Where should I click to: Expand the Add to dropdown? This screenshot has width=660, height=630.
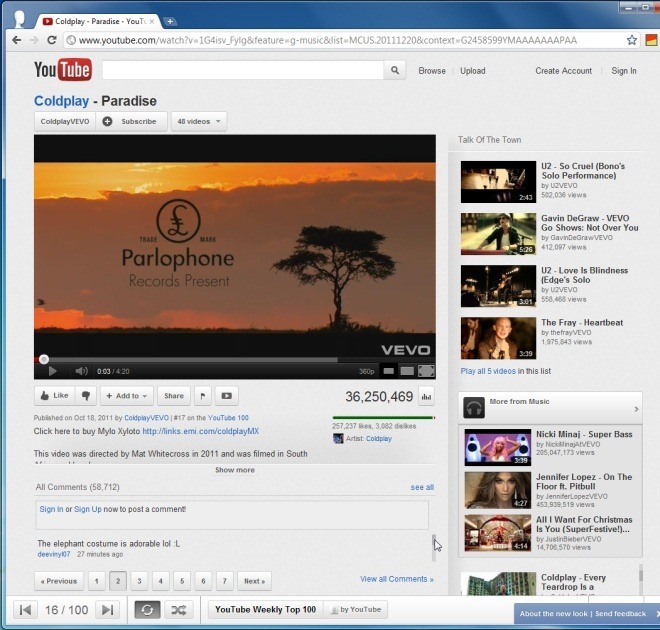click(127, 396)
